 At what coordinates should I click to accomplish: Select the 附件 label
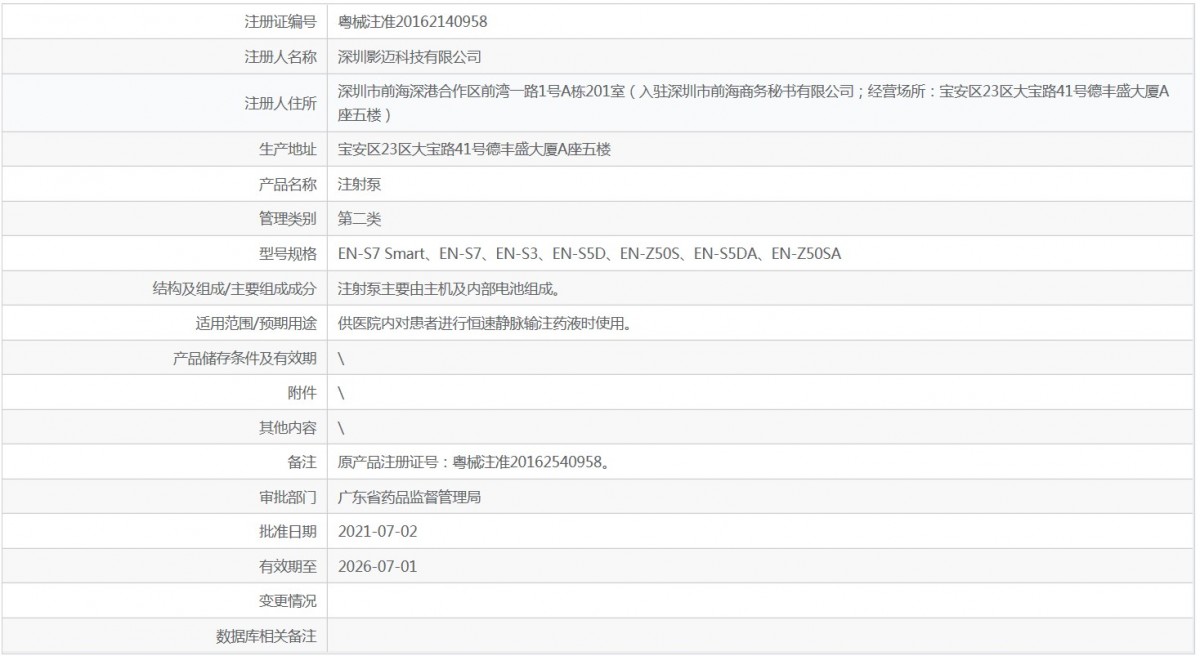click(x=303, y=392)
